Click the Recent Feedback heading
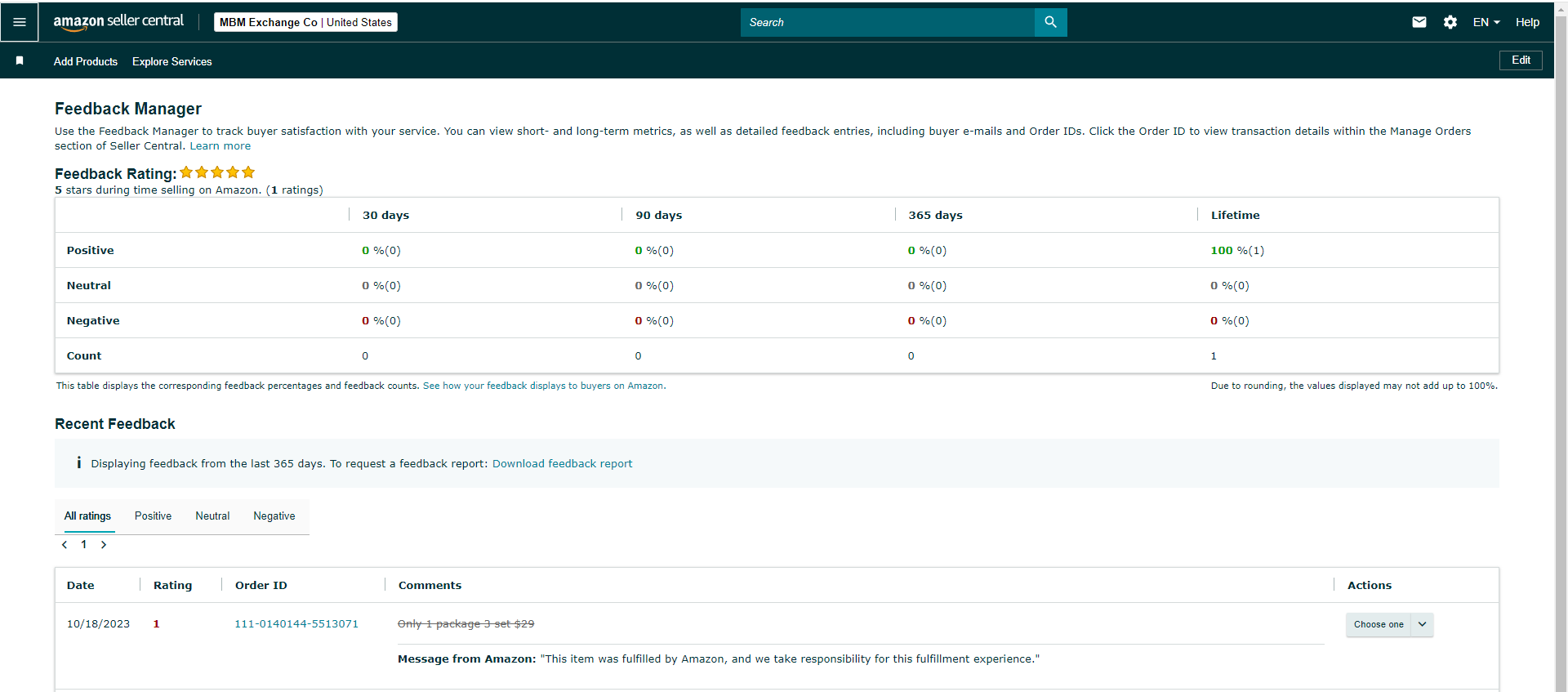This screenshot has width=1568, height=692. [x=115, y=424]
